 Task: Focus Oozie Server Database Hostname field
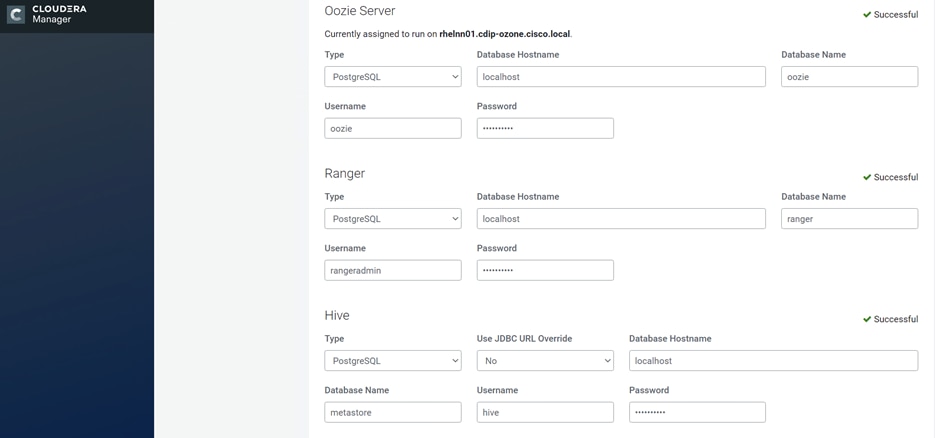(x=621, y=77)
